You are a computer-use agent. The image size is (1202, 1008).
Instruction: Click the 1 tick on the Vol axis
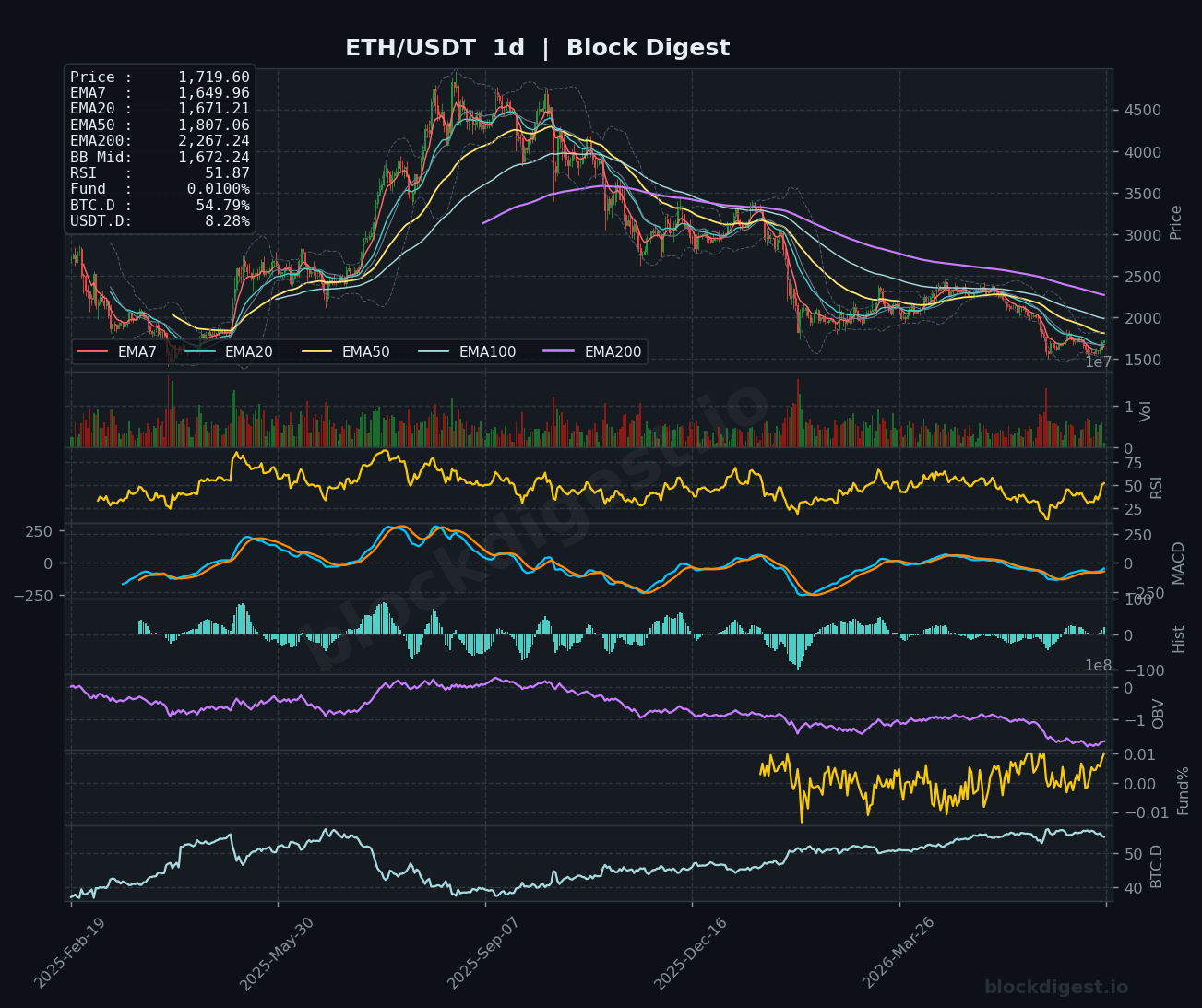(x=1130, y=407)
